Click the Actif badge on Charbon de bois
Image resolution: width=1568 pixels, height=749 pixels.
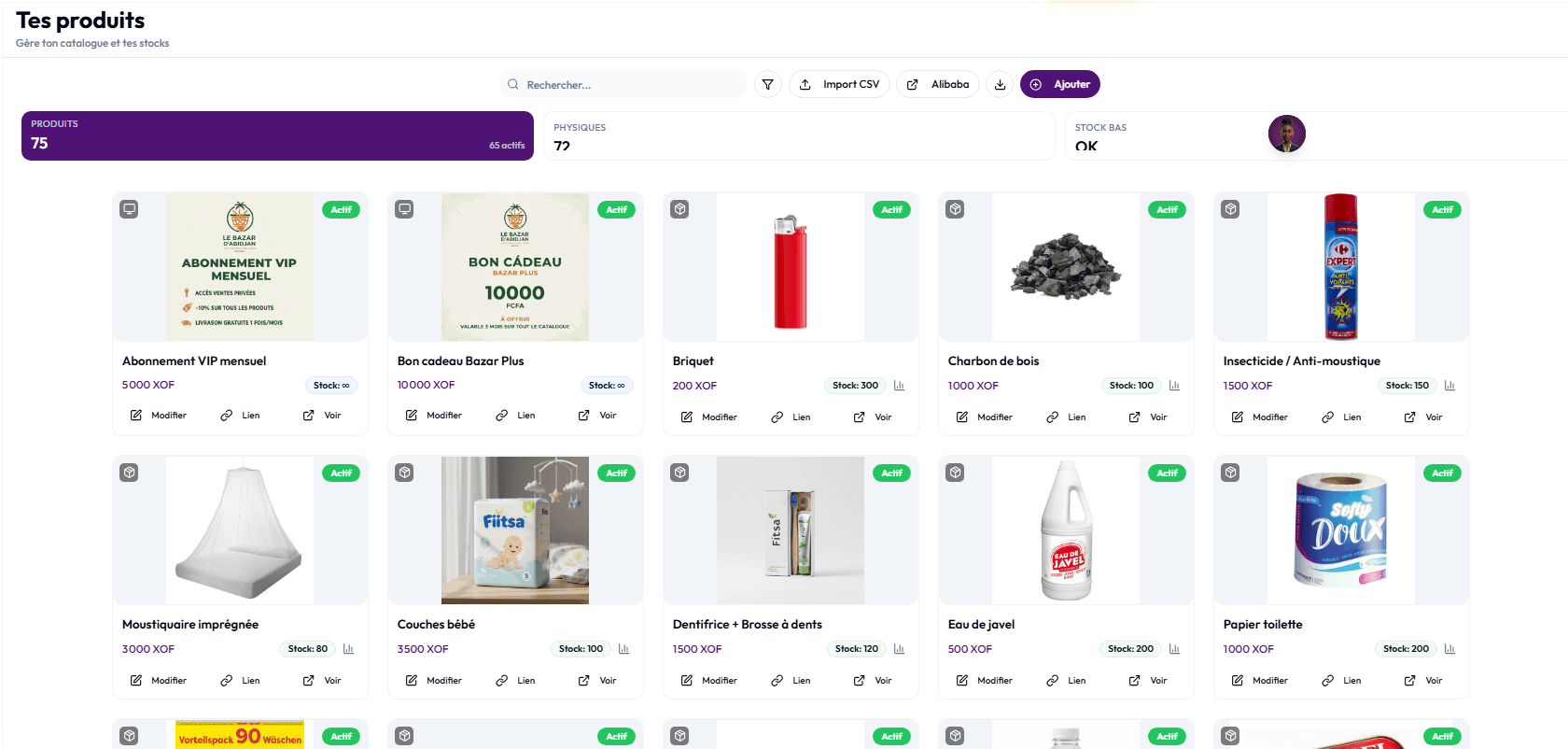pyautogui.click(x=1167, y=209)
